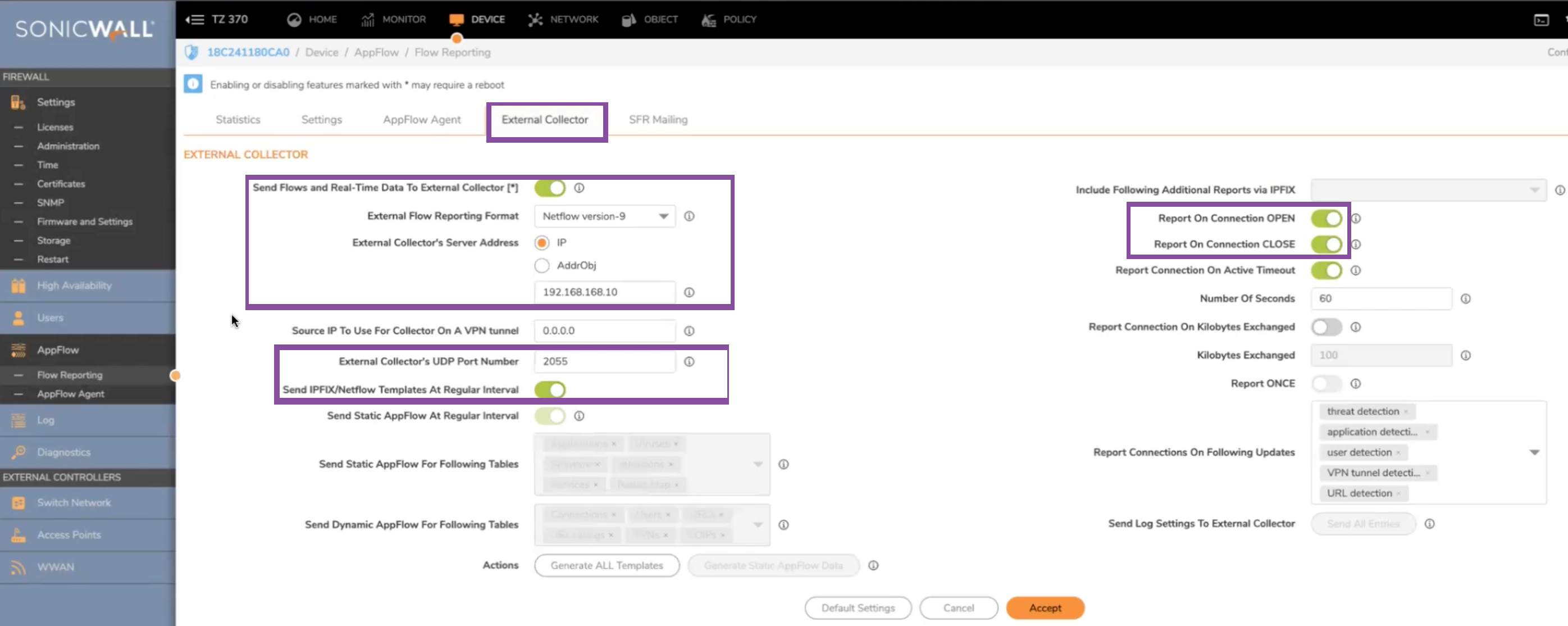Toggle Send Flows and Real-Time Data To External Collector
Screen dimensions: 1568x626
[550, 188]
